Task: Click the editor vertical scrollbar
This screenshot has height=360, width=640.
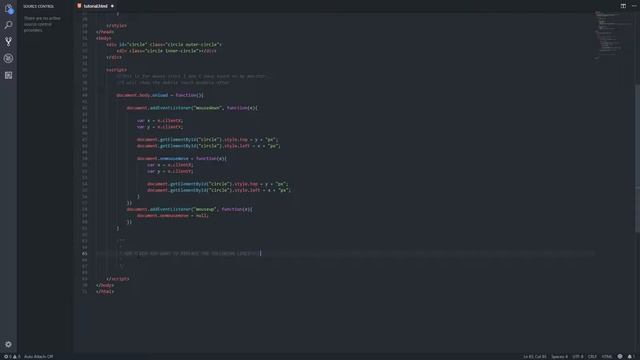Action: click(x=637, y=158)
